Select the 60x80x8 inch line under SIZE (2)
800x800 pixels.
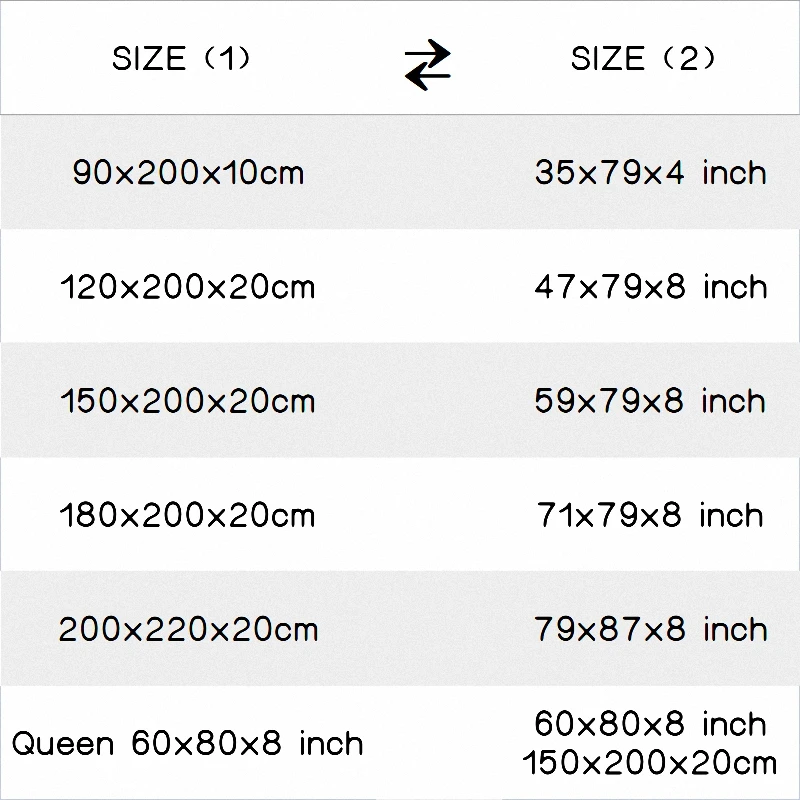coord(650,724)
